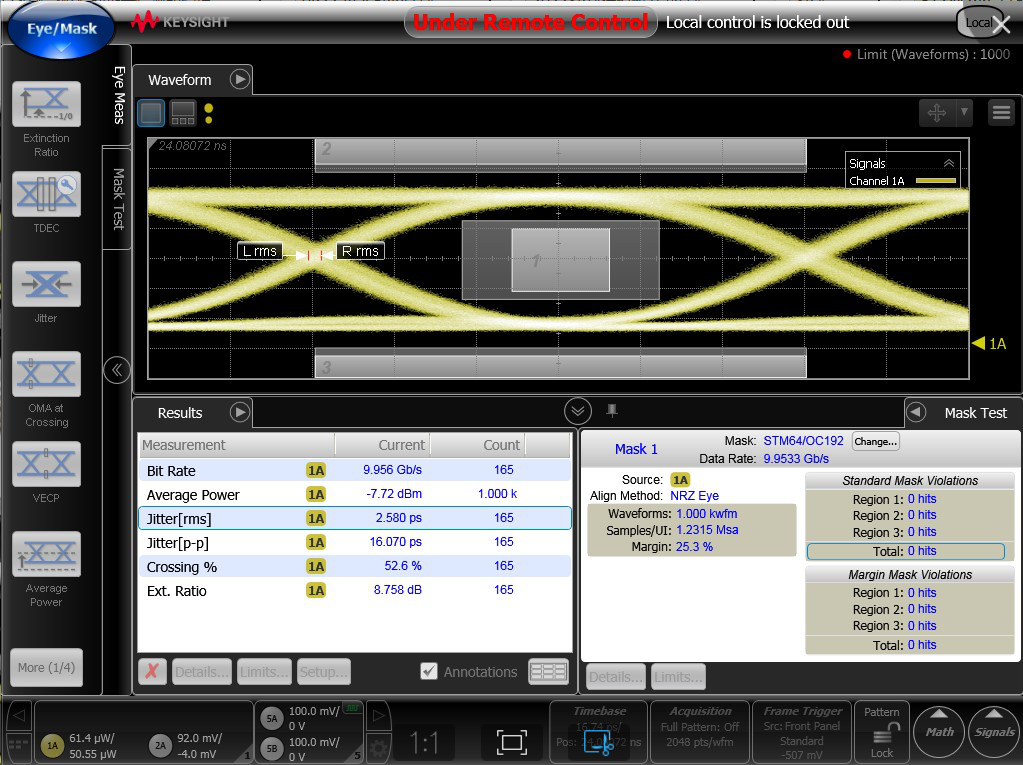Click the VECP measurement icon

coord(46,465)
